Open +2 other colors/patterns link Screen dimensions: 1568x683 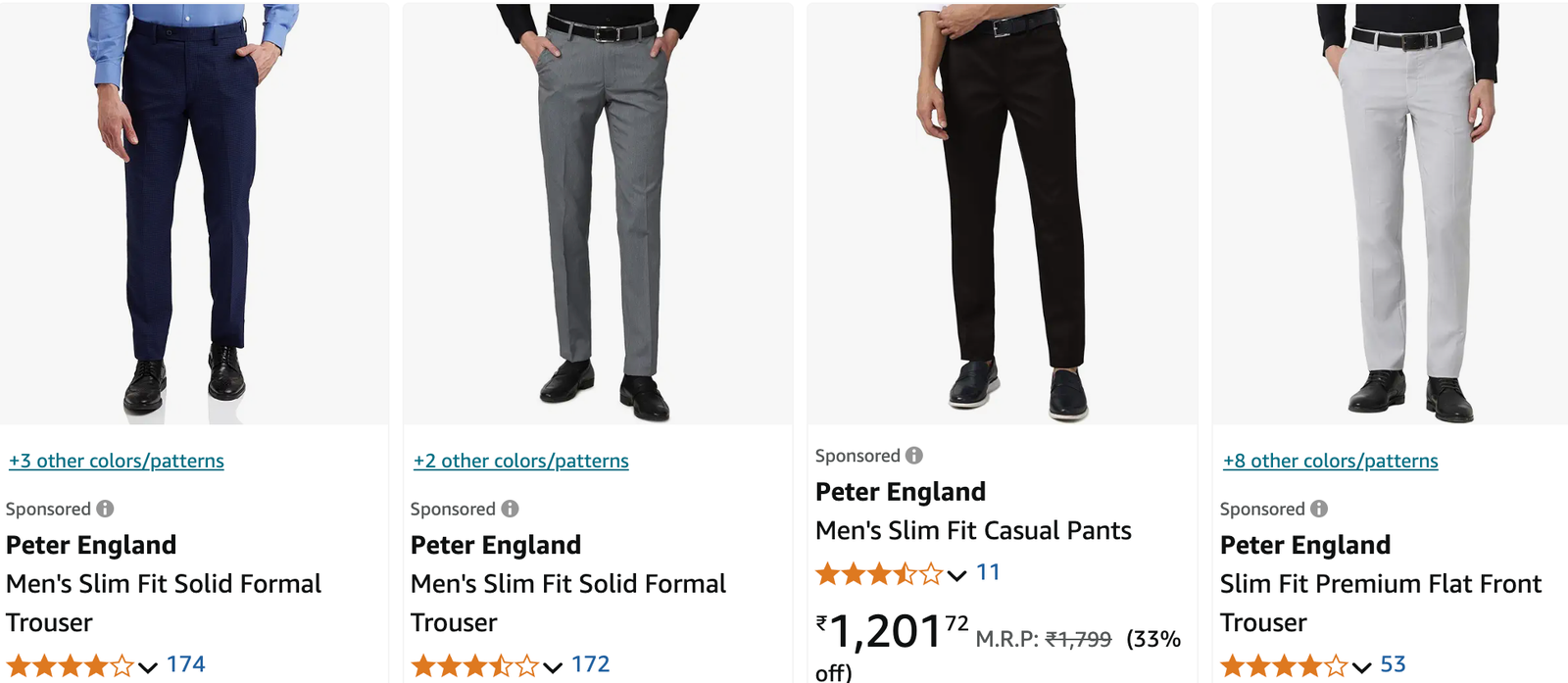click(521, 461)
